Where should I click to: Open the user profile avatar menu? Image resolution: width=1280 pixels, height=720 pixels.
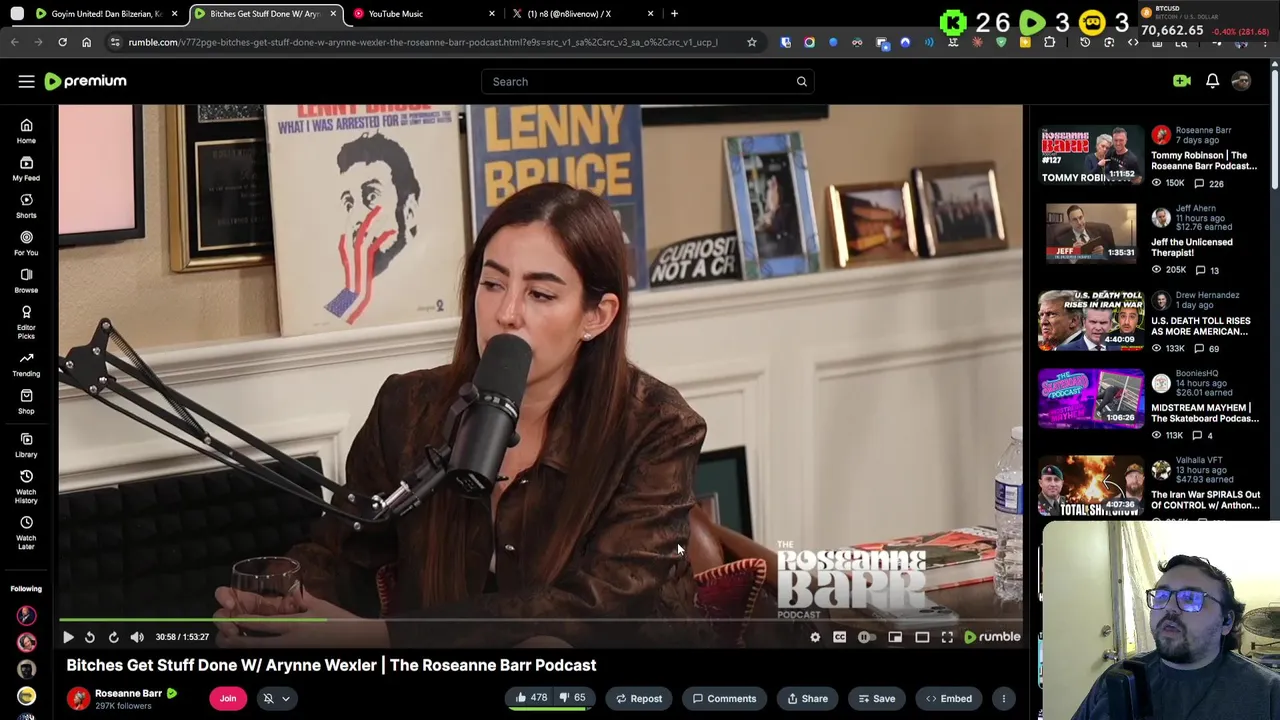pos(1241,81)
